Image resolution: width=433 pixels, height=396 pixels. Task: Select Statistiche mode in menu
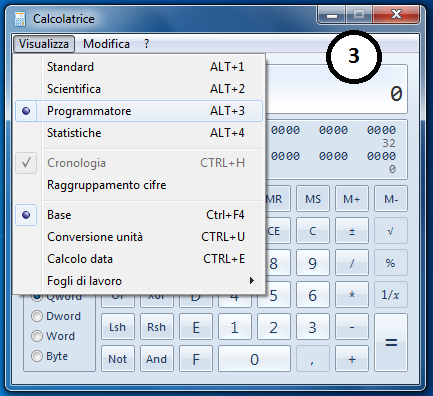(x=139, y=133)
